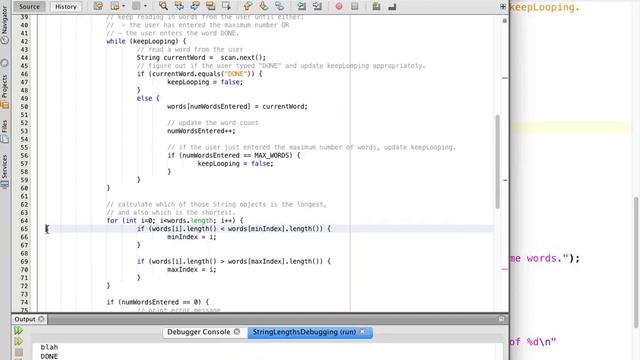The image size is (640, 360).
Task: Switch to the Source view
Action: (x=29, y=7)
